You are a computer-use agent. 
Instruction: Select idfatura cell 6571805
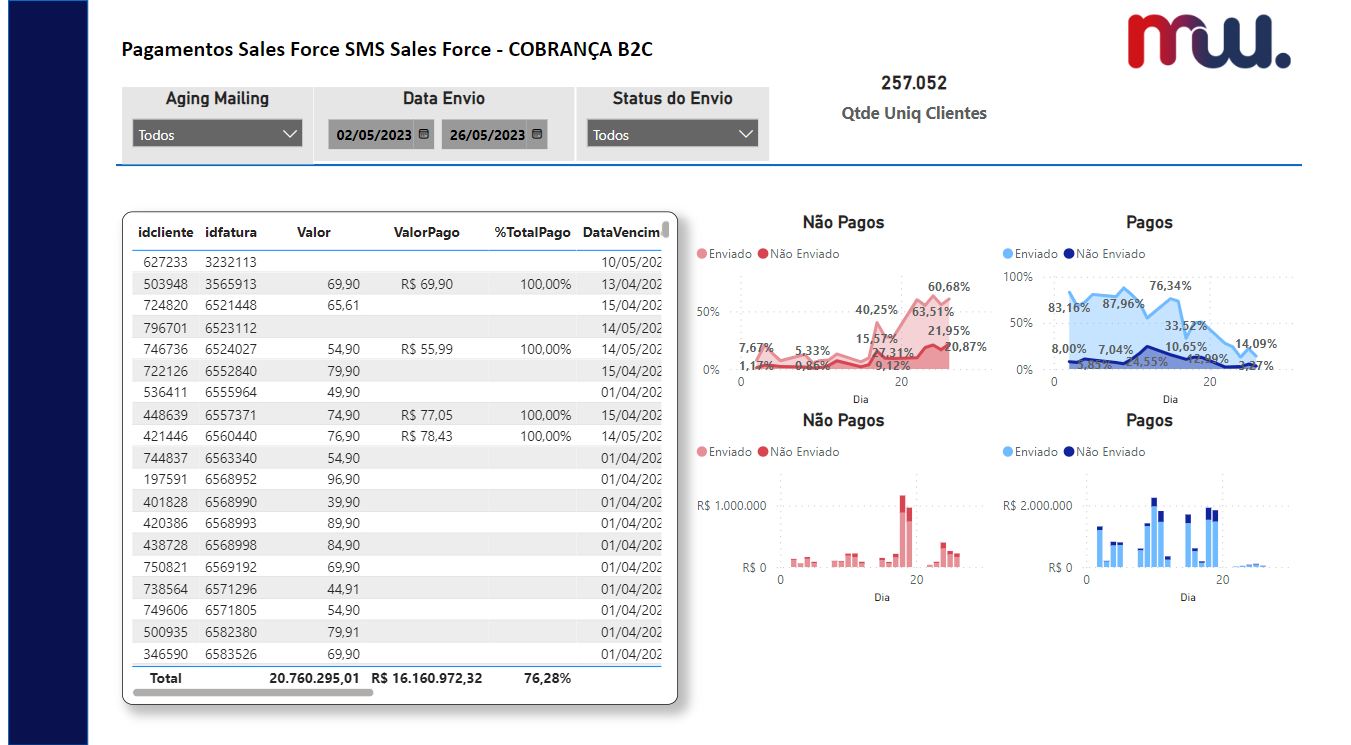tap(231, 610)
